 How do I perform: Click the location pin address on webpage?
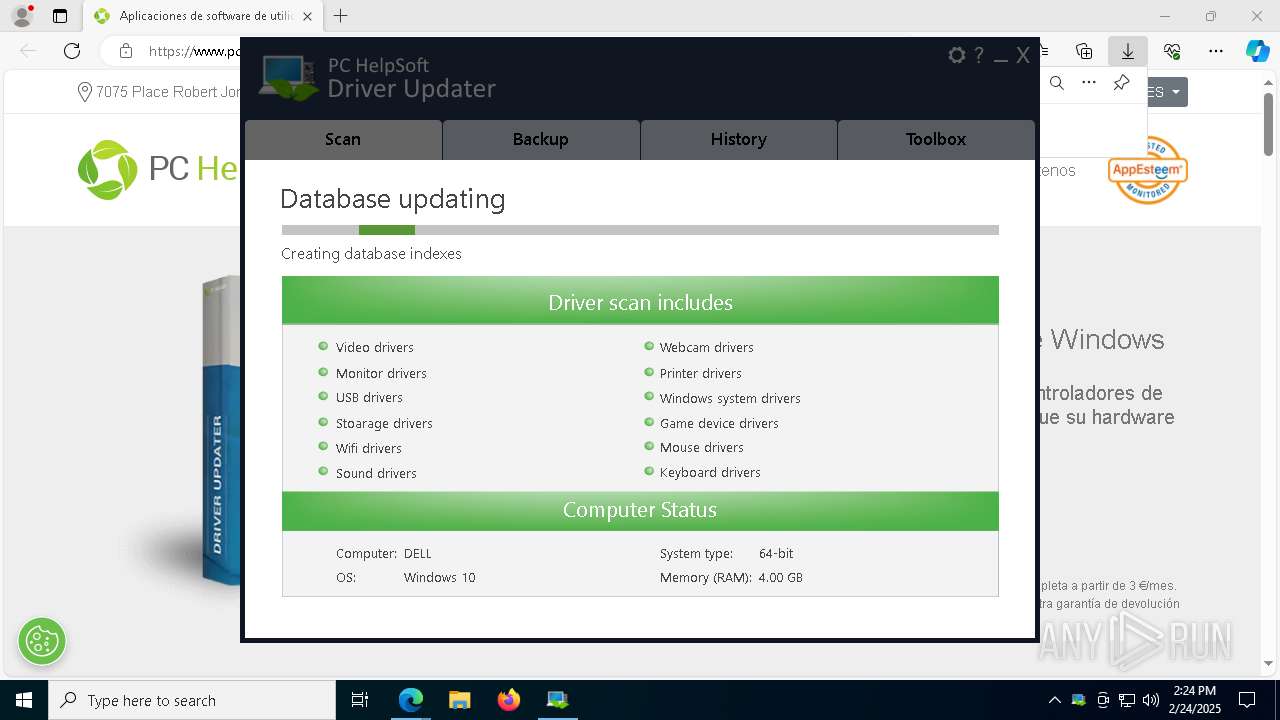160,92
